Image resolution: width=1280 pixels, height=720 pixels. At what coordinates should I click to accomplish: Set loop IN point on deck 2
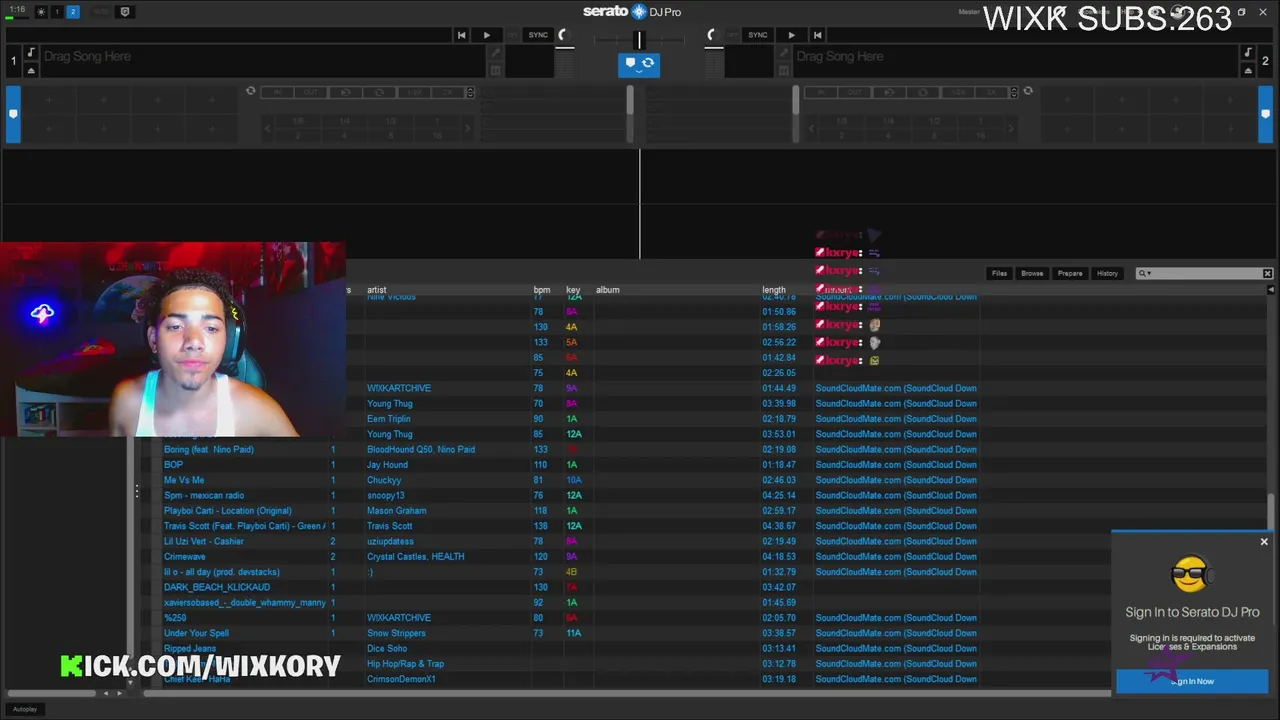point(821,92)
